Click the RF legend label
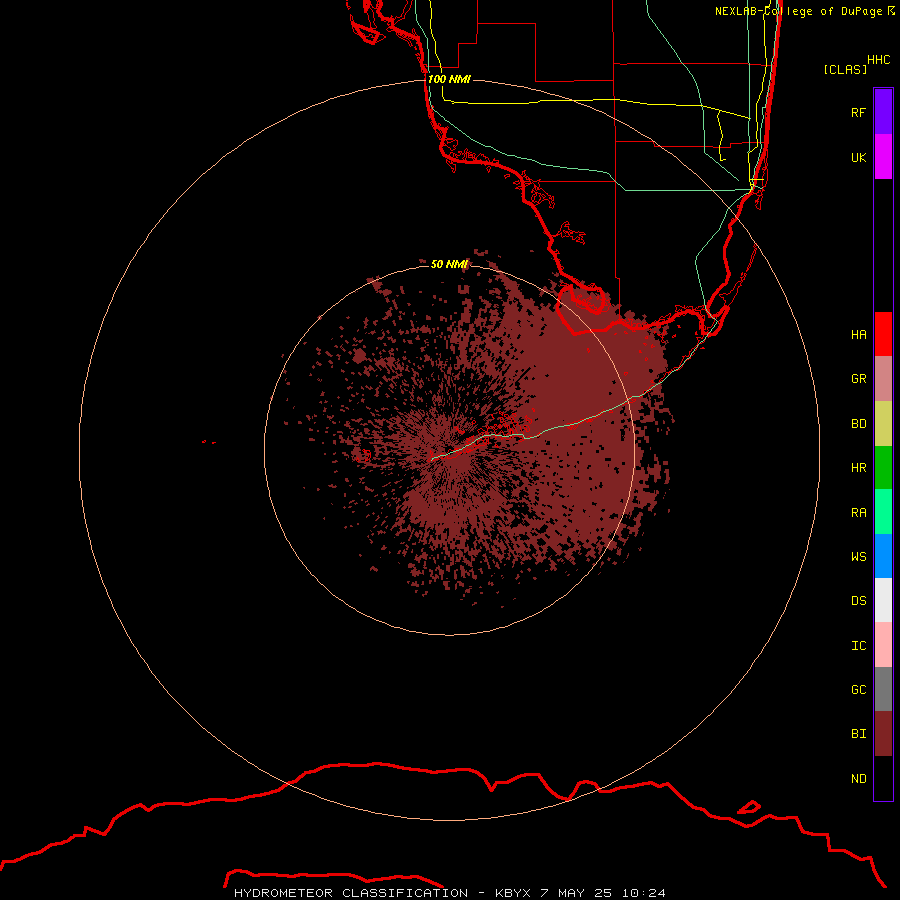The width and height of the screenshot is (900, 900). point(858,112)
